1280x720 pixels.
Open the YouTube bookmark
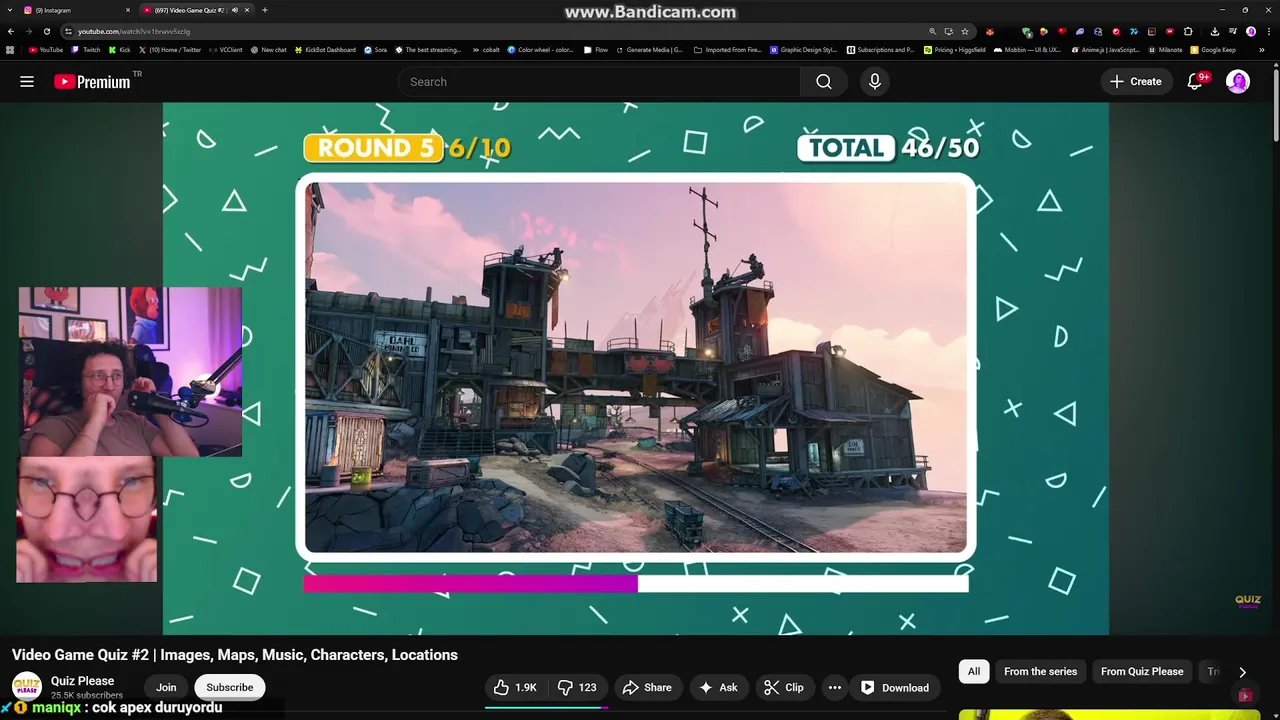(x=46, y=49)
